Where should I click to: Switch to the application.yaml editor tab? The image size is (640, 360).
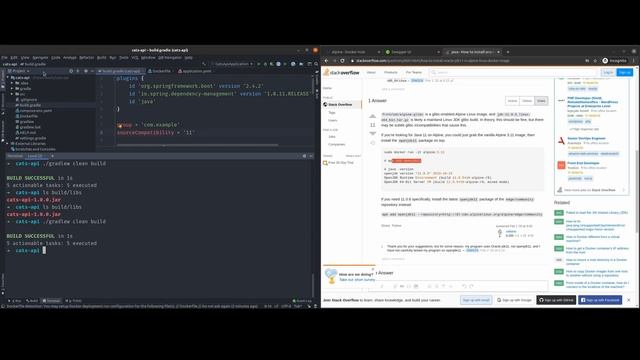point(195,71)
